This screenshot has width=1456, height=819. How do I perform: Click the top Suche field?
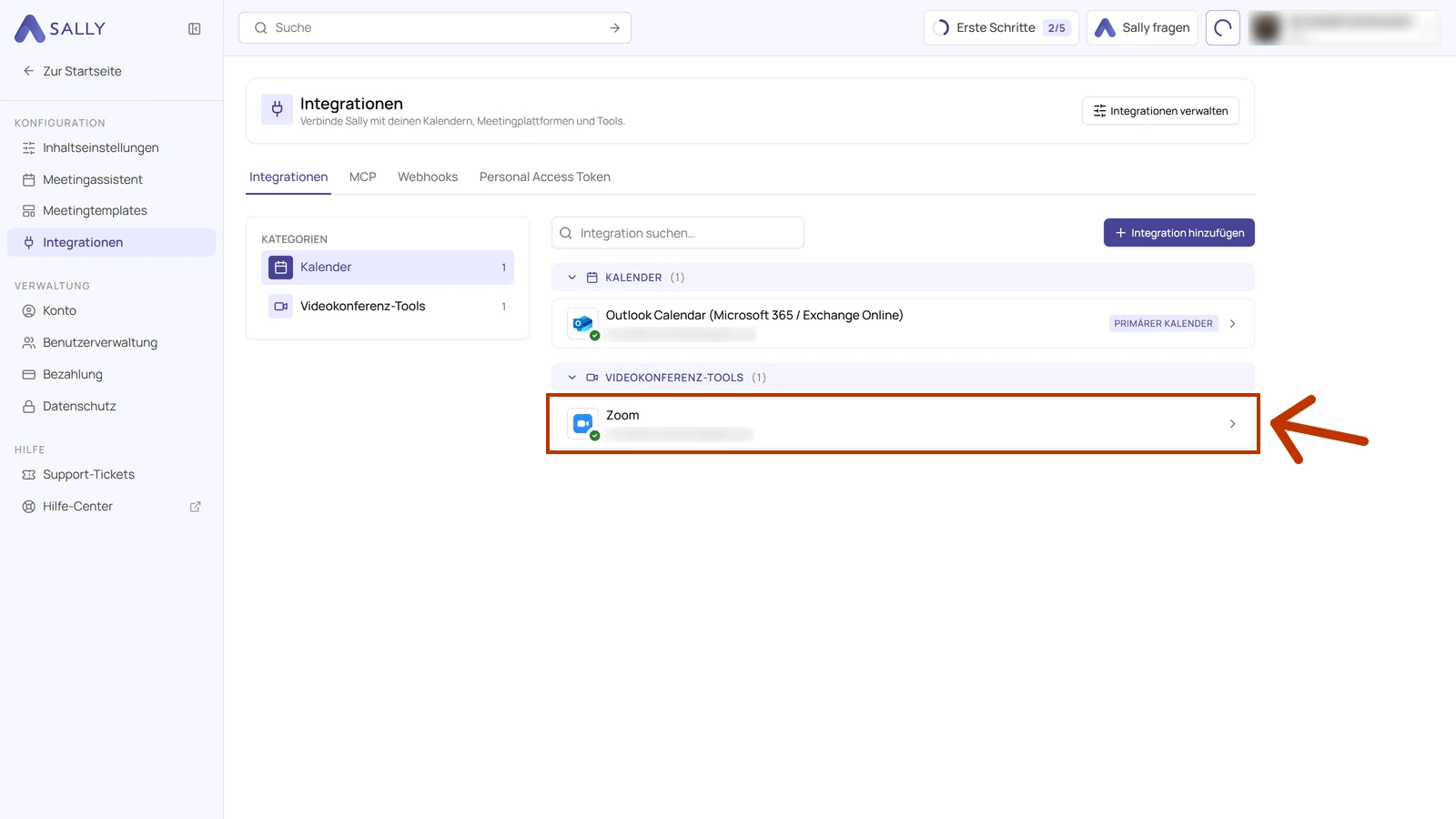point(435,28)
